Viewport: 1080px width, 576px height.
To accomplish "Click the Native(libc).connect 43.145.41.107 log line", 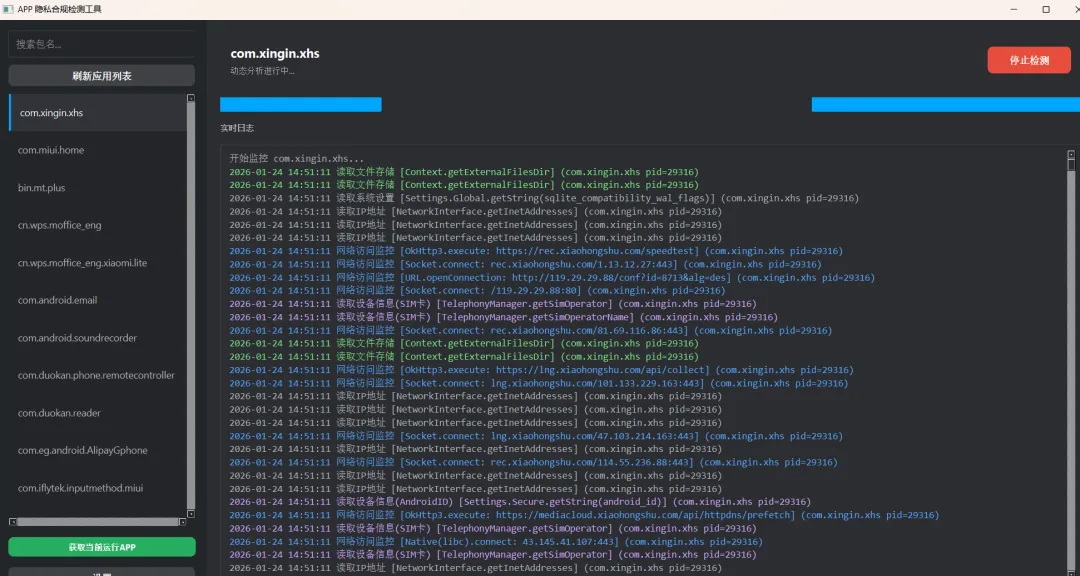I will click(496, 542).
